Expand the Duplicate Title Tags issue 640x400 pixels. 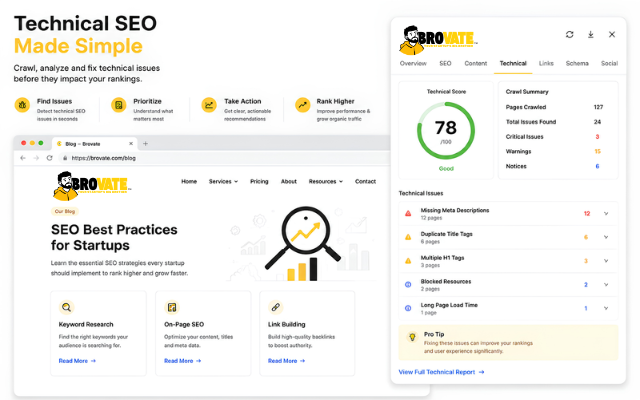pyautogui.click(x=606, y=237)
